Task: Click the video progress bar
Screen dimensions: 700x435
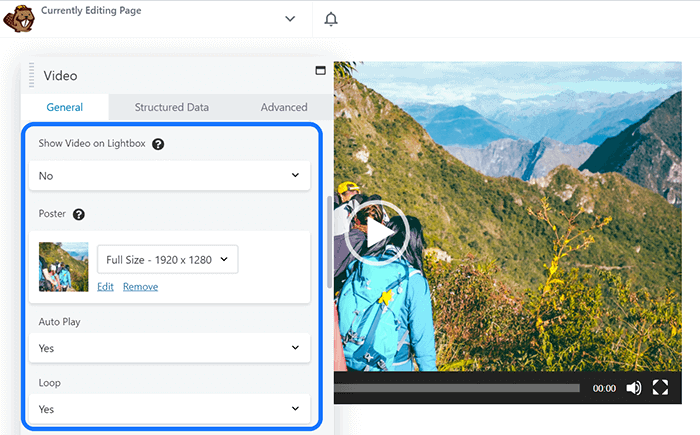Action: [457, 388]
